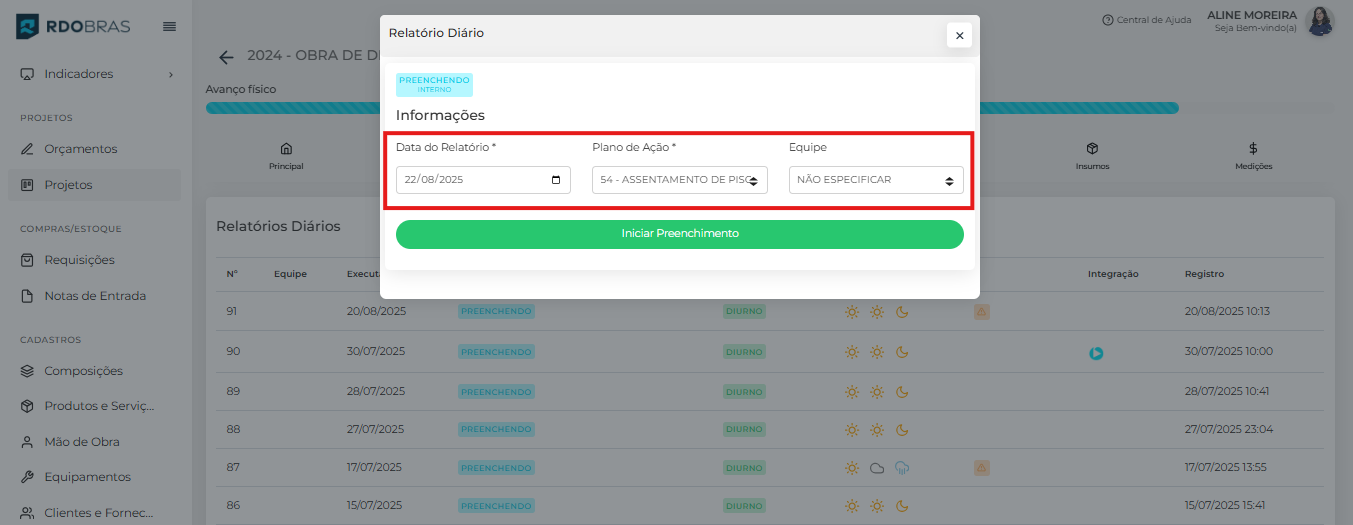Close the Relatório Diário dialog
Viewport: 1353px width, 525px height.
click(x=959, y=35)
